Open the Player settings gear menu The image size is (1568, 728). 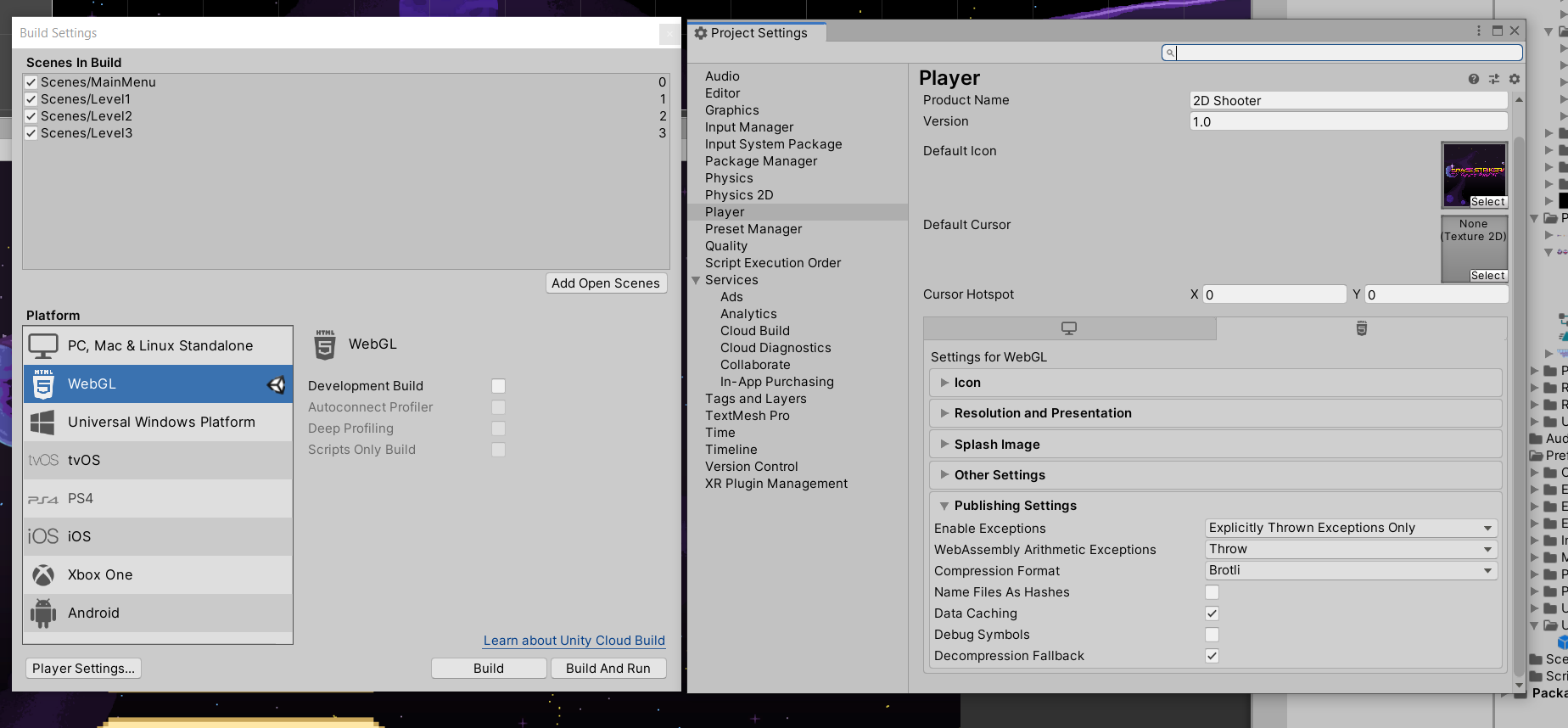tap(1515, 79)
